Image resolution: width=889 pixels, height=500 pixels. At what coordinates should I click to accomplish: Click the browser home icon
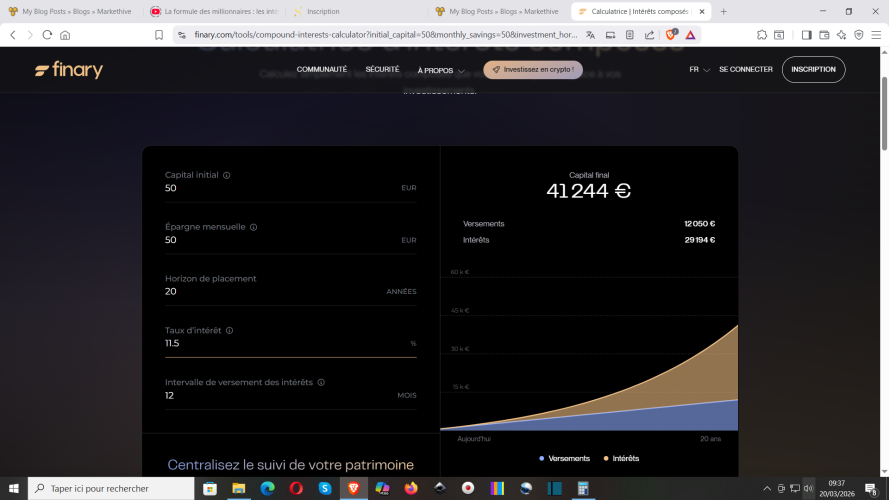point(65,34)
